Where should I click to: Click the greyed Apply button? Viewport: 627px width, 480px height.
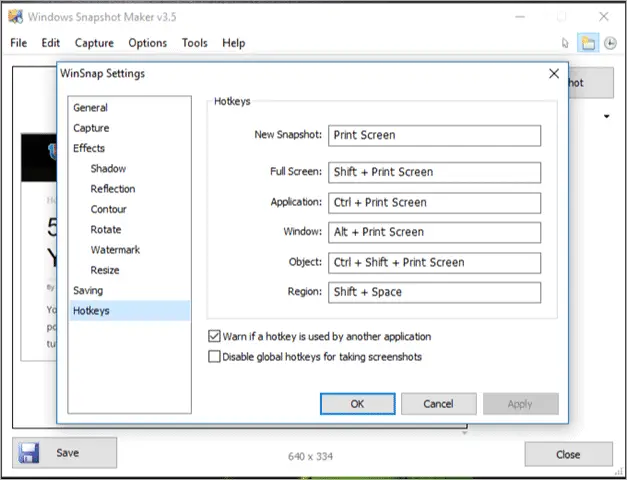point(520,404)
